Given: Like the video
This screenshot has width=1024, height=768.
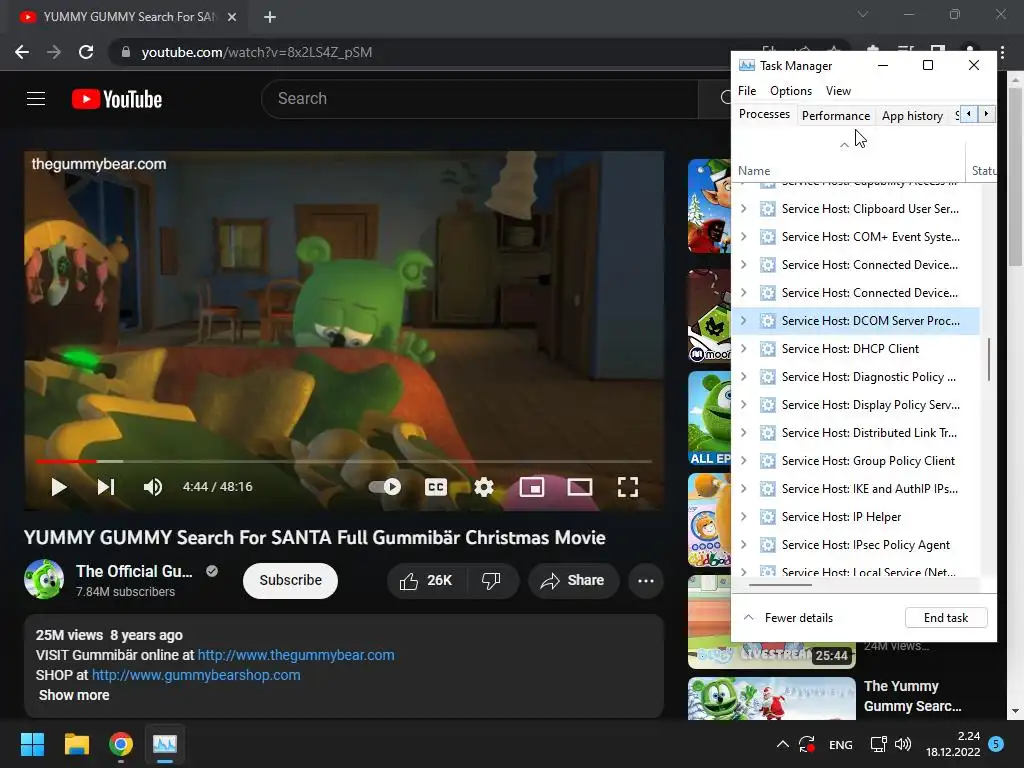Looking at the screenshot, I should (x=426, y=581).
